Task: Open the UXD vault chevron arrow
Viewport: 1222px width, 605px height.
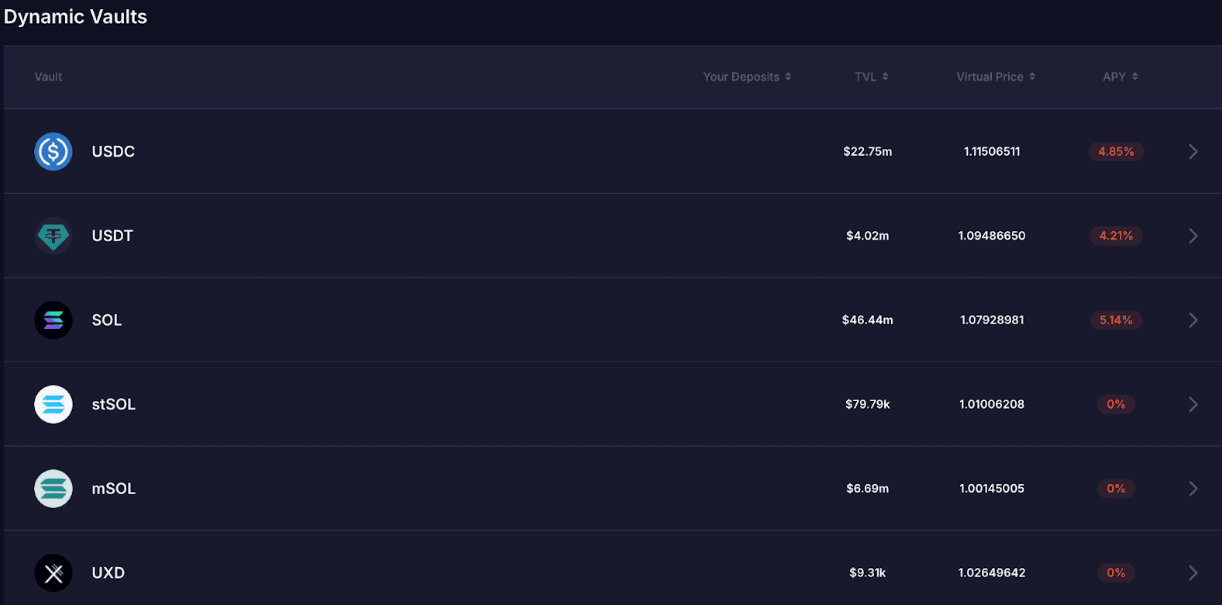Action: tap(1193, 573)
